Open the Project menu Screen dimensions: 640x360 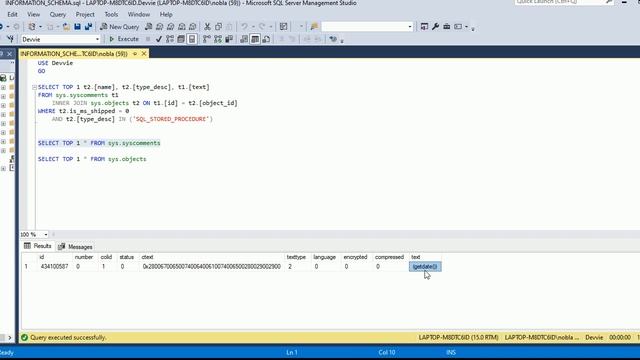pos(85,14)
